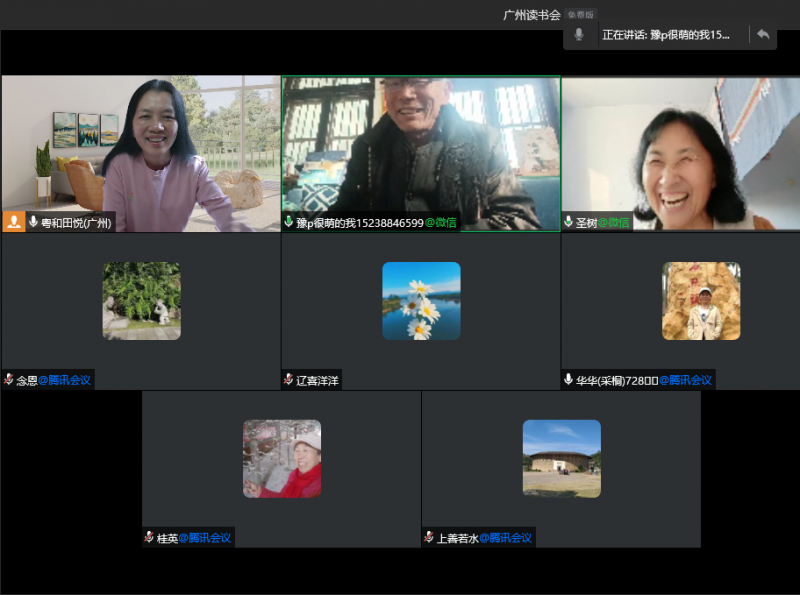
Task: Click the 桂英 name label
Action: [x=167, y=538]
